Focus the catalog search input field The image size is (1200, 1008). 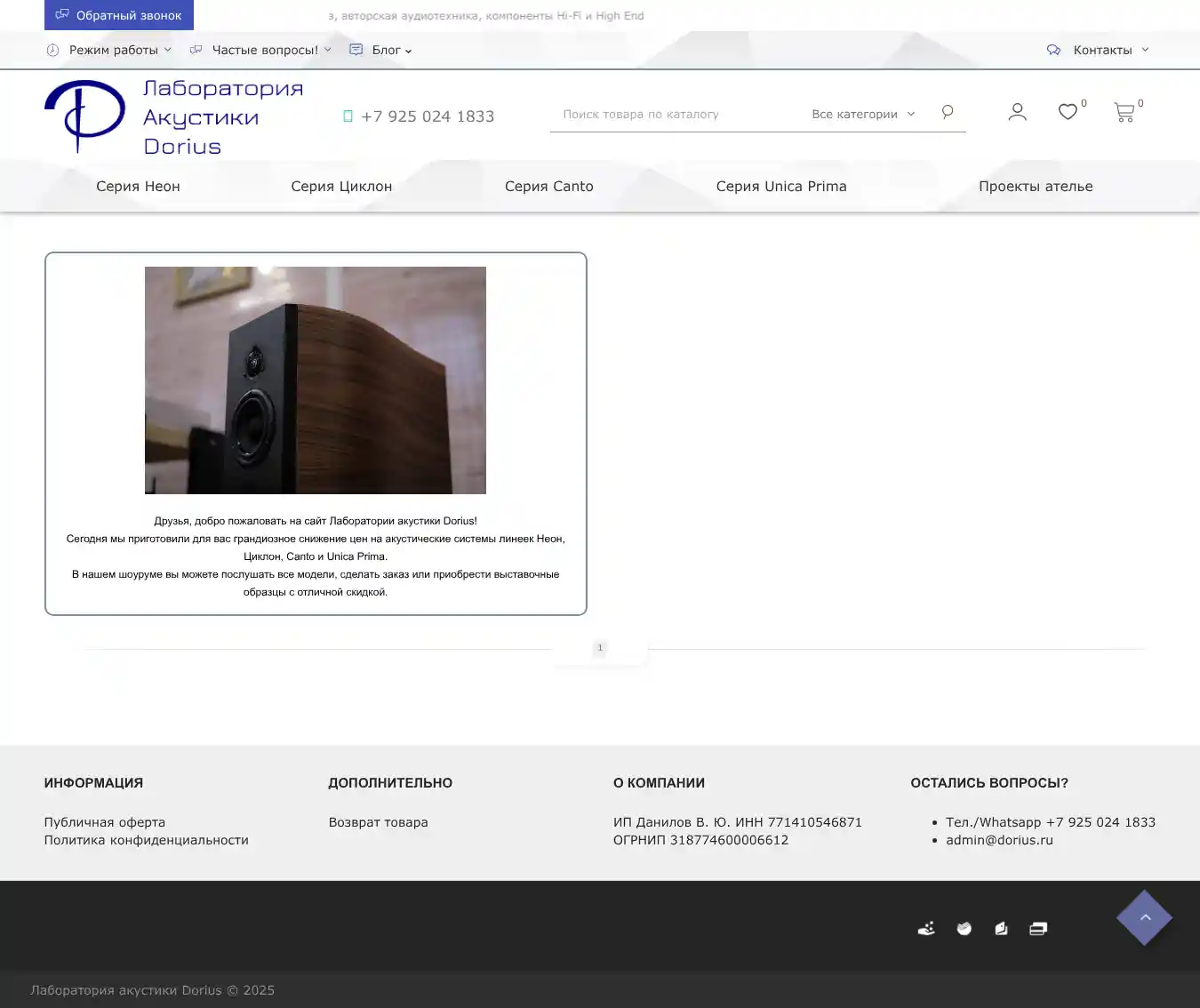(676, 115)
